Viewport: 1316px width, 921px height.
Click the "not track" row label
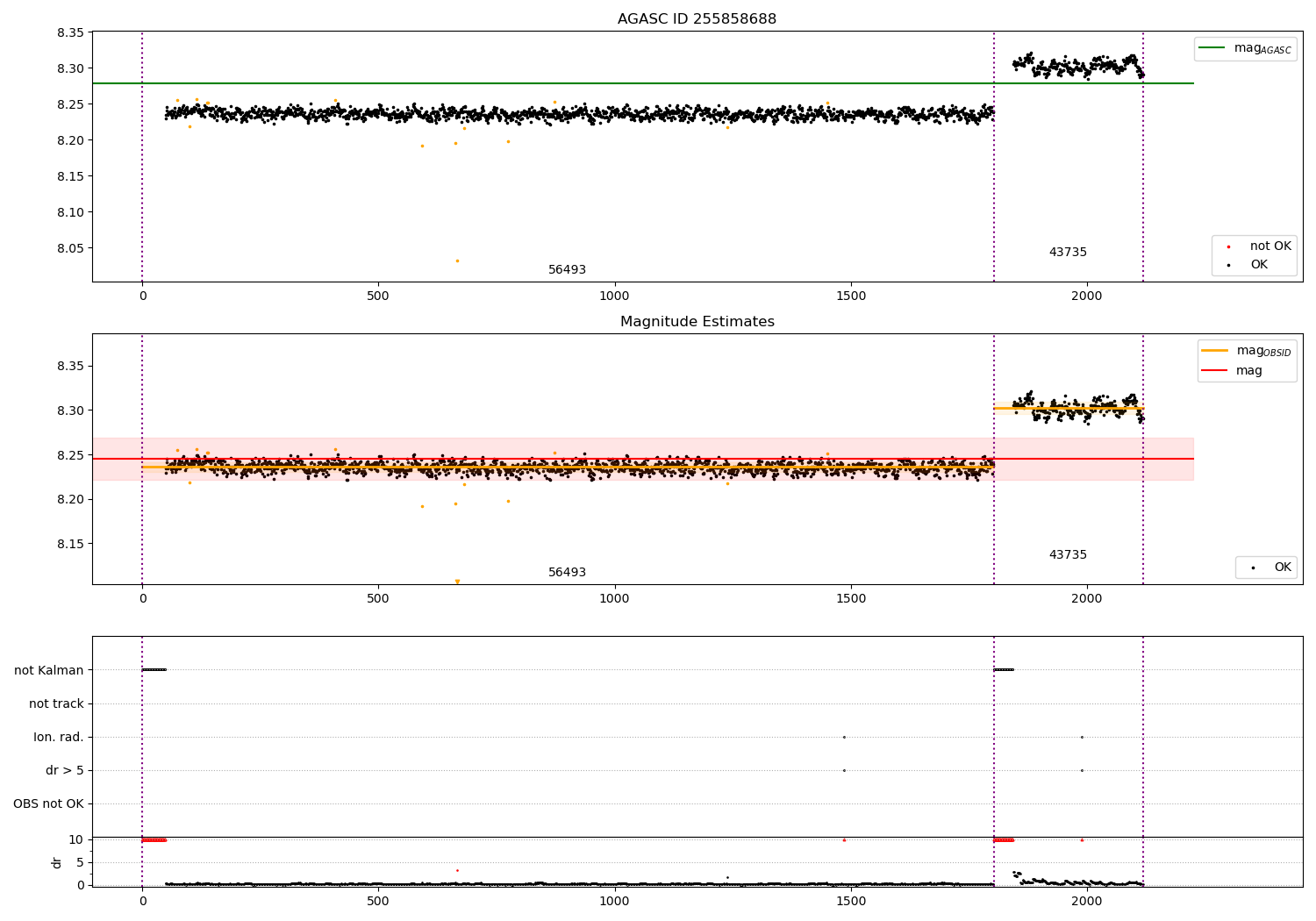[56, 703]
